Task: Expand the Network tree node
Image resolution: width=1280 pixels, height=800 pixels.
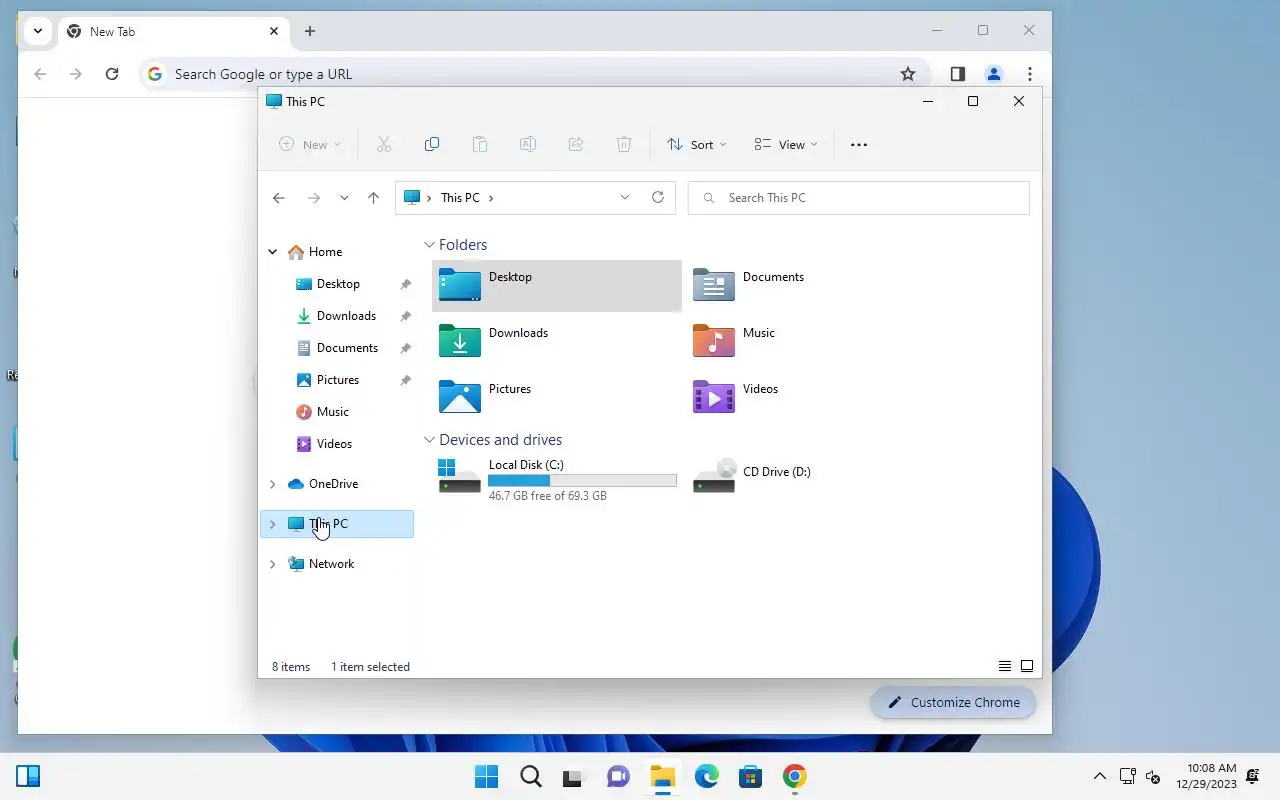Action: tap(272, 564)
